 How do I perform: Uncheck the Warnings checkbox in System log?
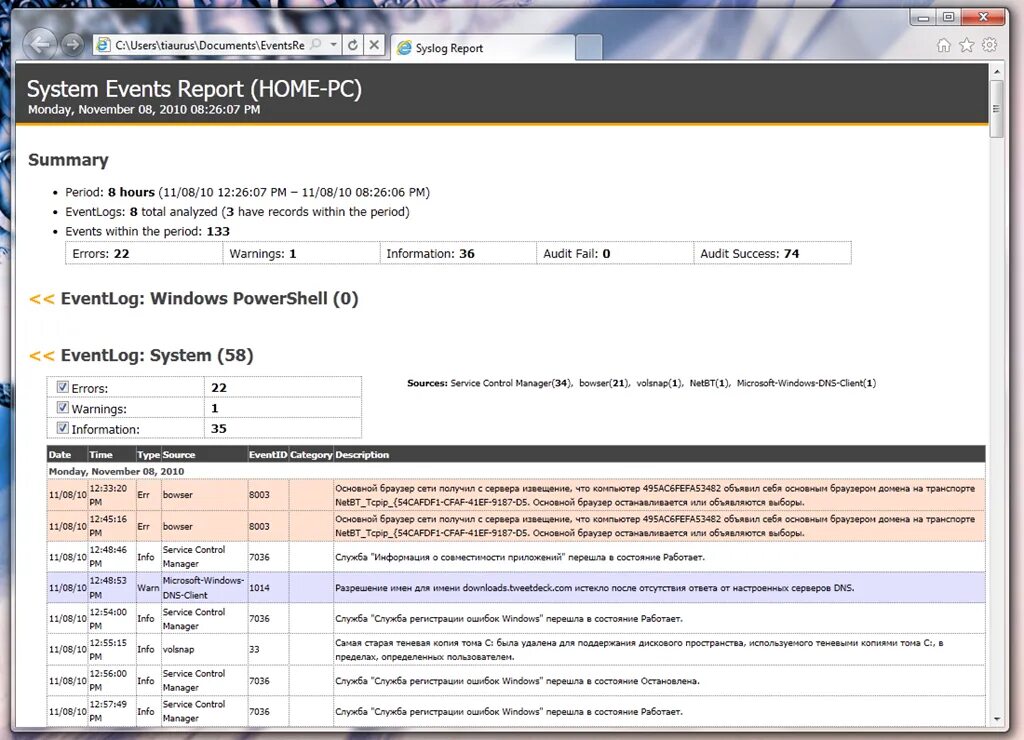pyautogui.click(x=63, y=408)
